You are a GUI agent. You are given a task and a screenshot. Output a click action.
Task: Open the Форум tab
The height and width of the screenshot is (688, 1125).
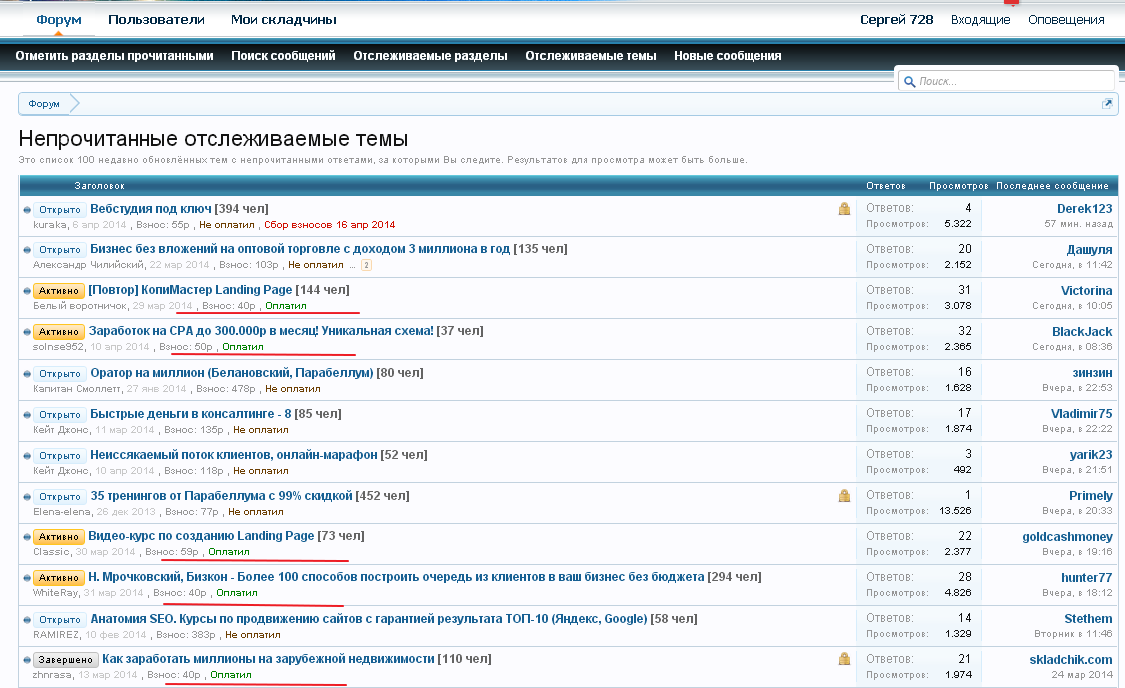(59, 20)
